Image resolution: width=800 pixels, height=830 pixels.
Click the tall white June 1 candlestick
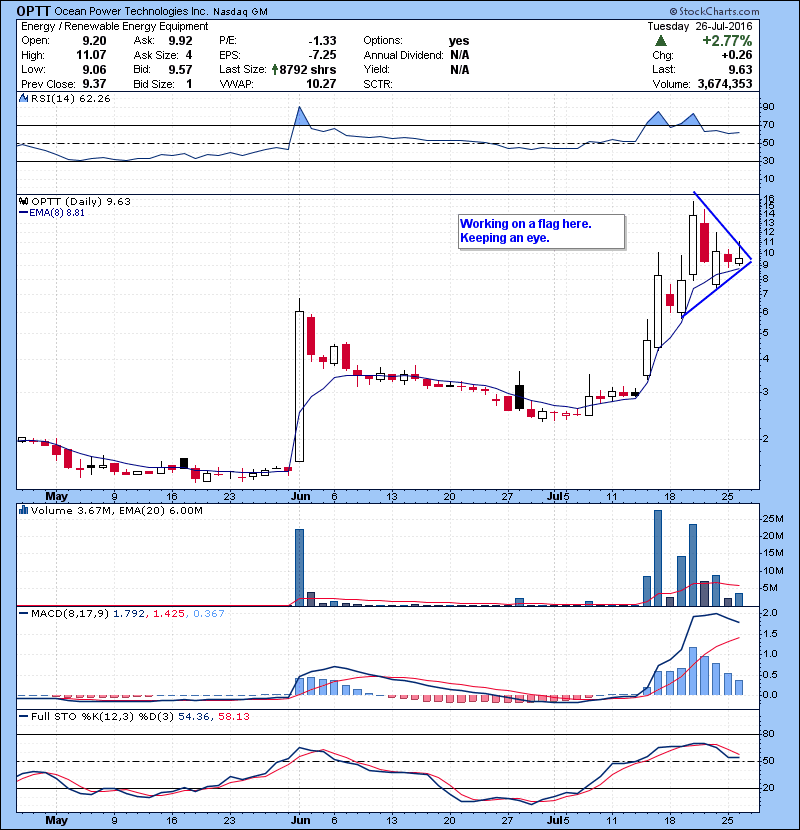click(x=300, y=386)
